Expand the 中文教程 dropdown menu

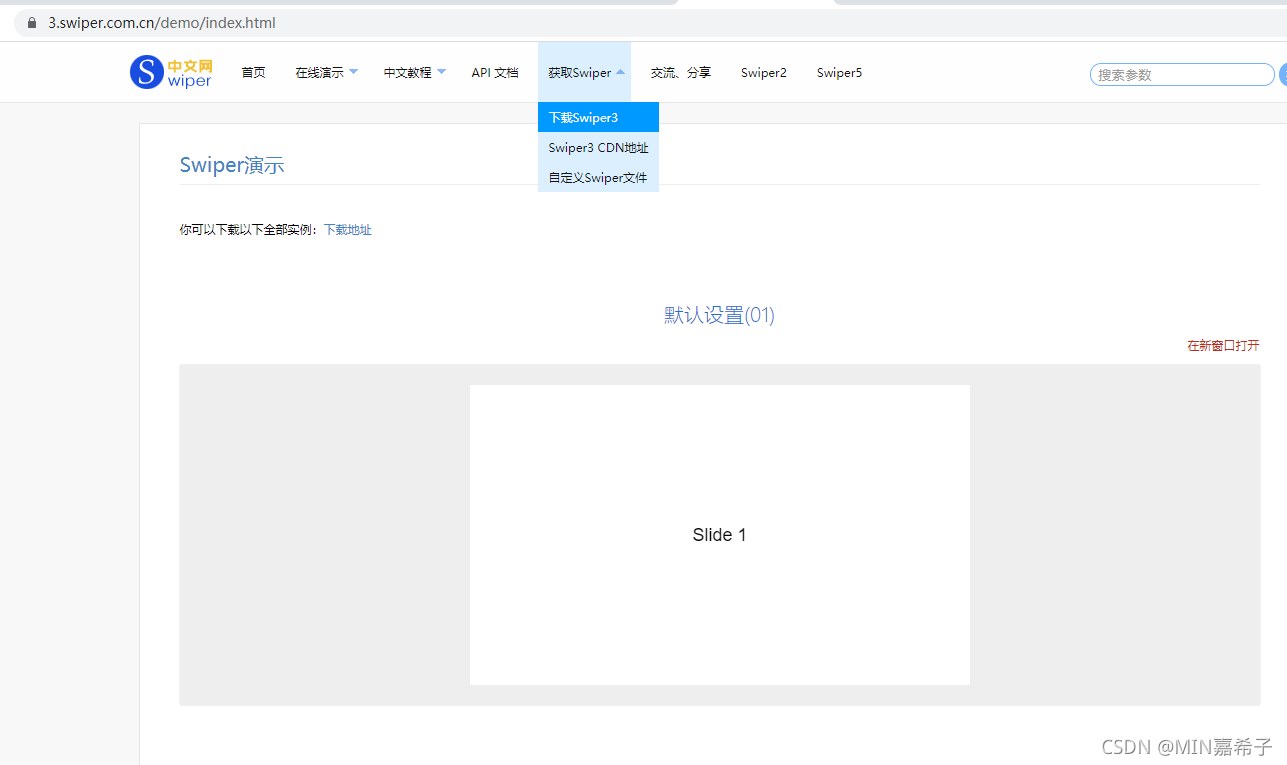pyautogui.click(x=414, y=72)
